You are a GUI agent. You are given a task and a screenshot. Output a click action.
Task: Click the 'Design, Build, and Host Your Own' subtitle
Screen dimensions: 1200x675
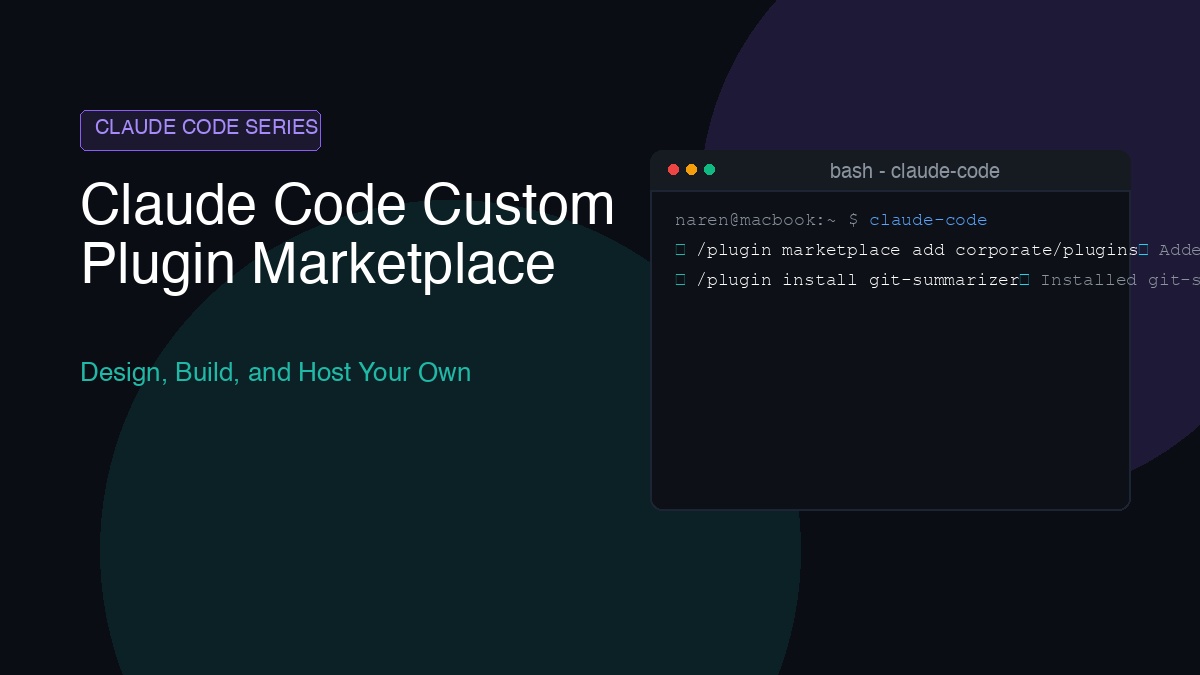point(275,372)
